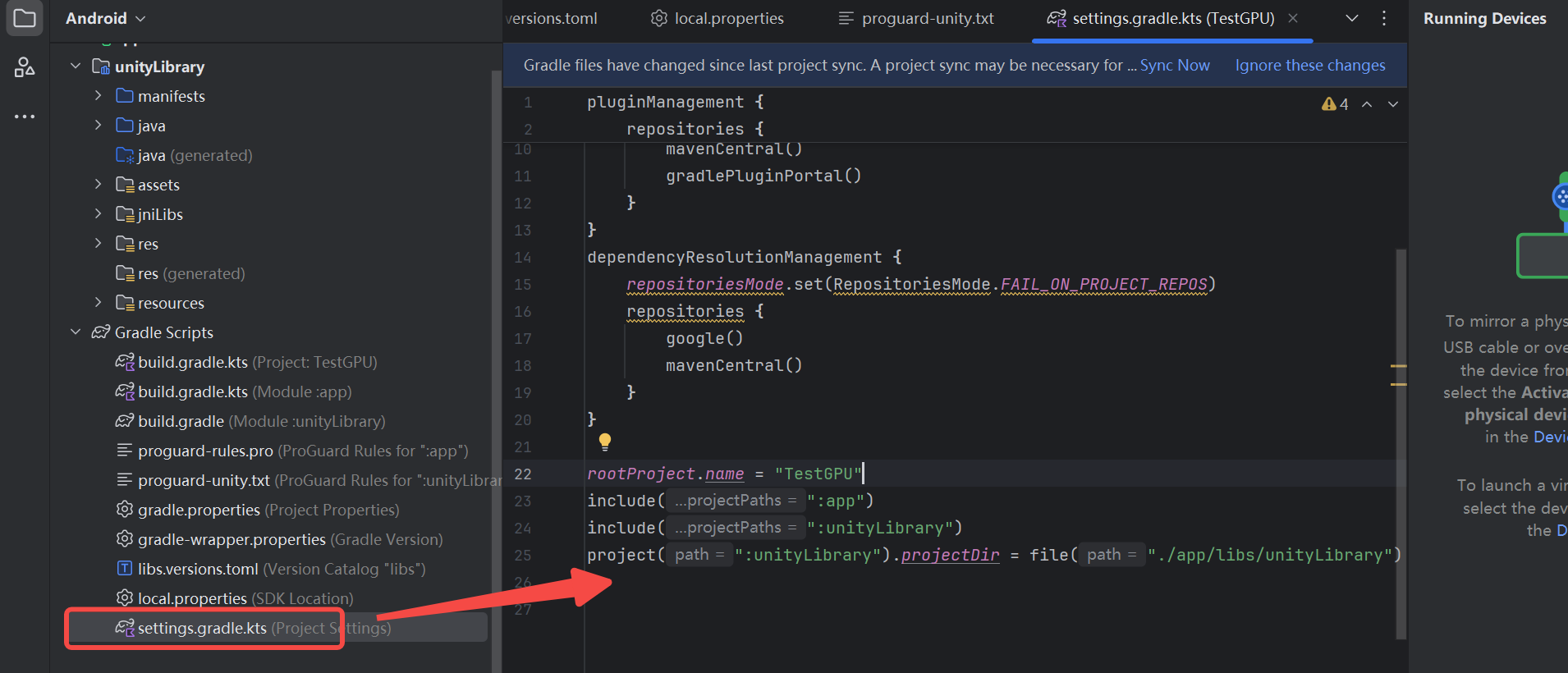This screenshot has height=673, width=1568.
Task: Click the Gradle Scripts elephant icon
Action: click(x=101, y=332)
